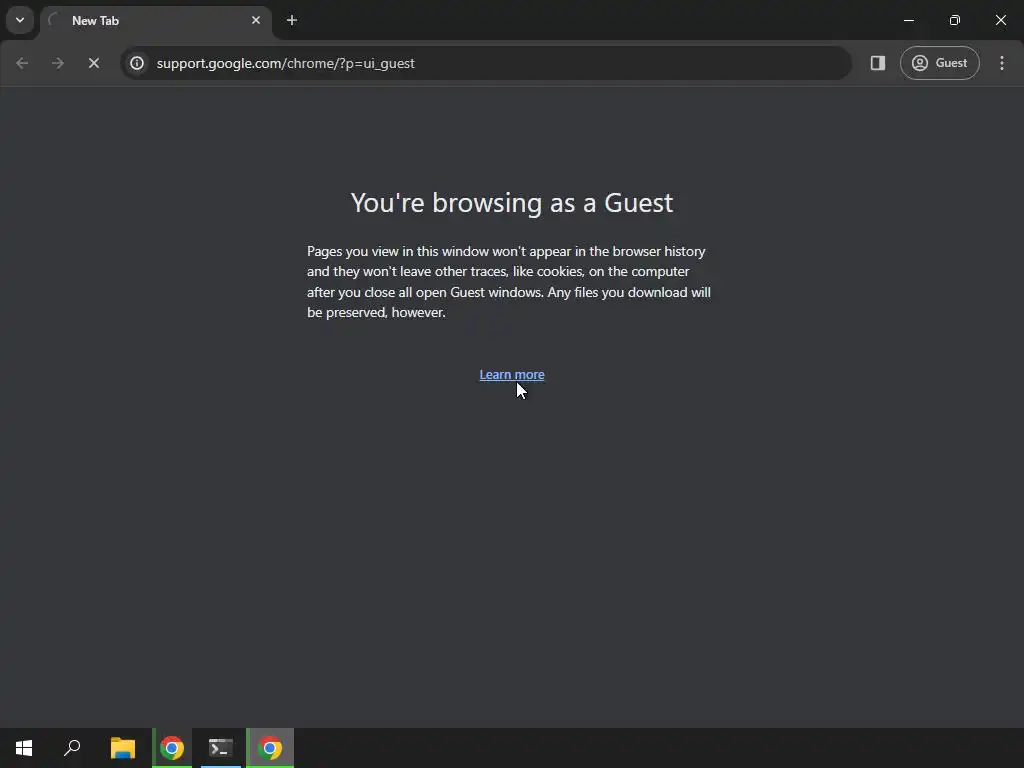The height and width of the screenshot is (768, 1024).
Task: Open Chrome three-dot menu
Action: point(1002,63)
